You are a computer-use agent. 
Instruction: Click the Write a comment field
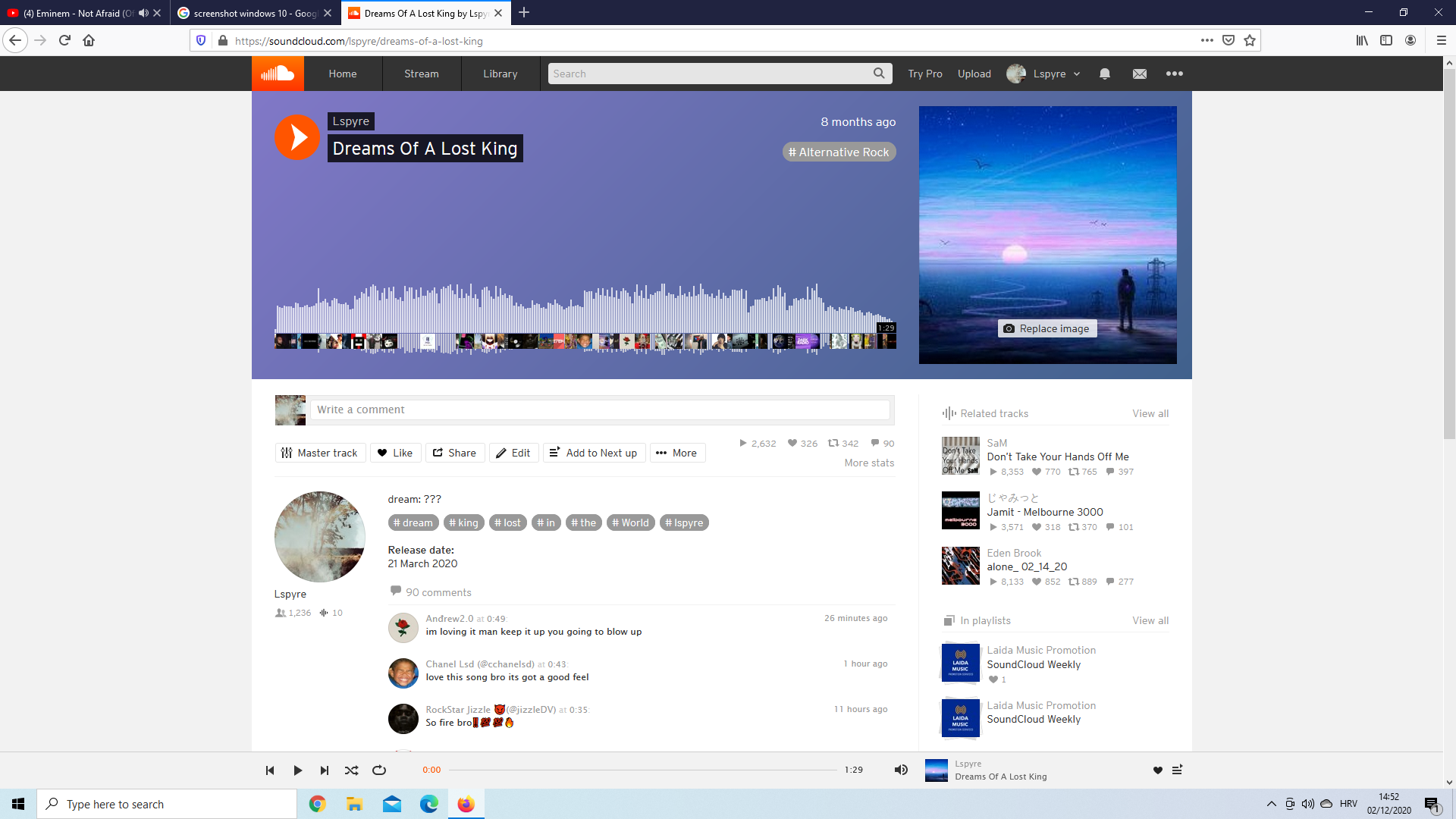599,409
